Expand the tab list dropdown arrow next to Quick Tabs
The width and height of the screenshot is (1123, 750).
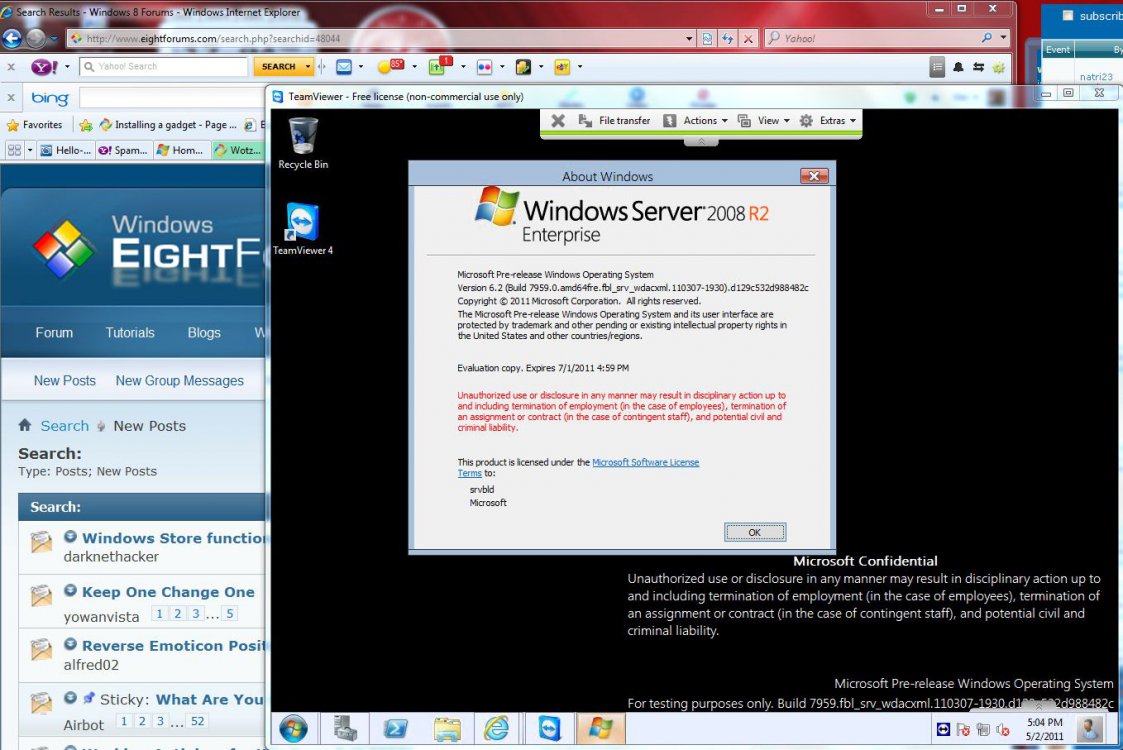(x=30, y=150)
